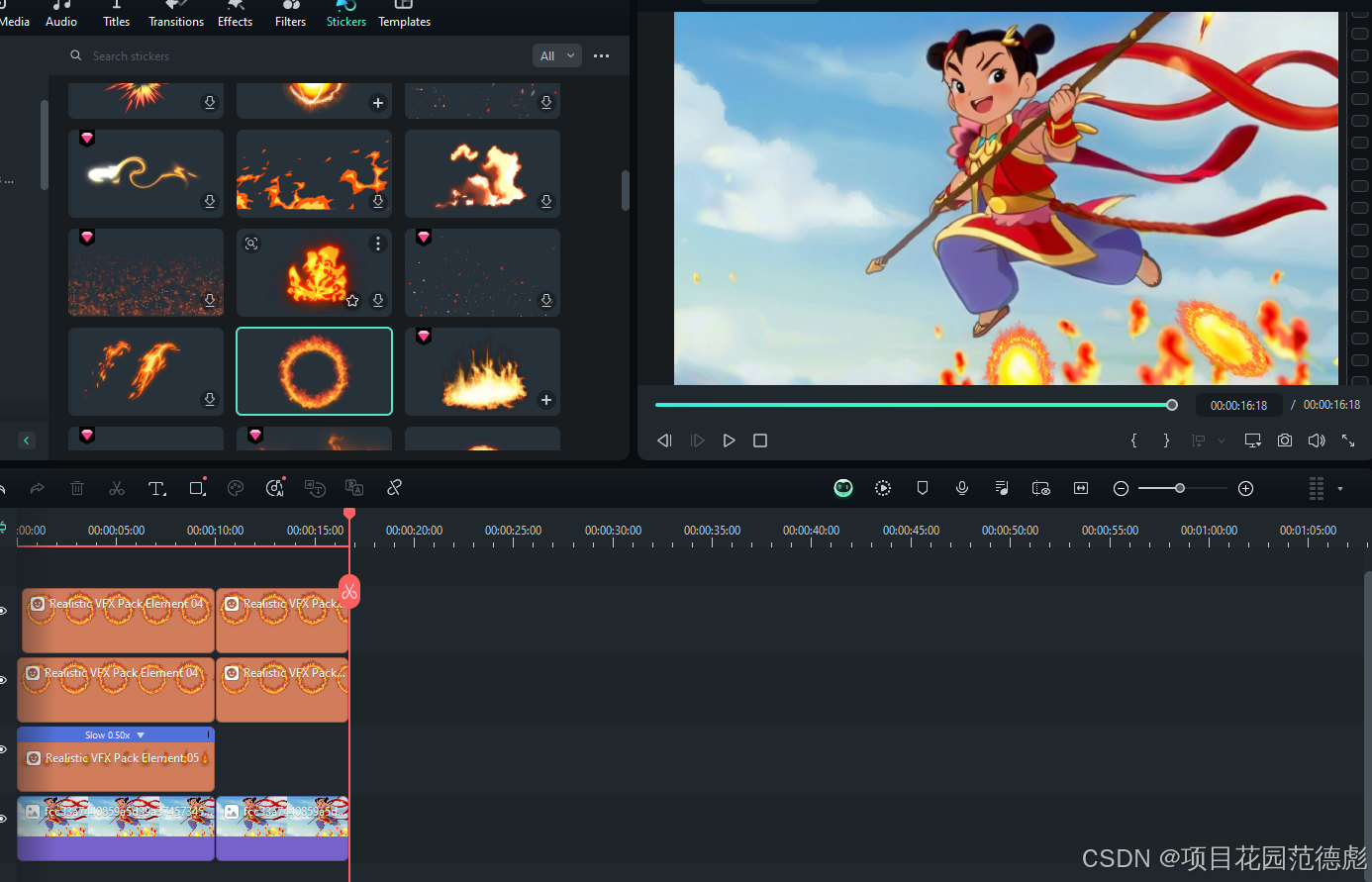Switch to the Audio tab
Viewport: 1372px width, 882px height.
click(x=61, y=15)
